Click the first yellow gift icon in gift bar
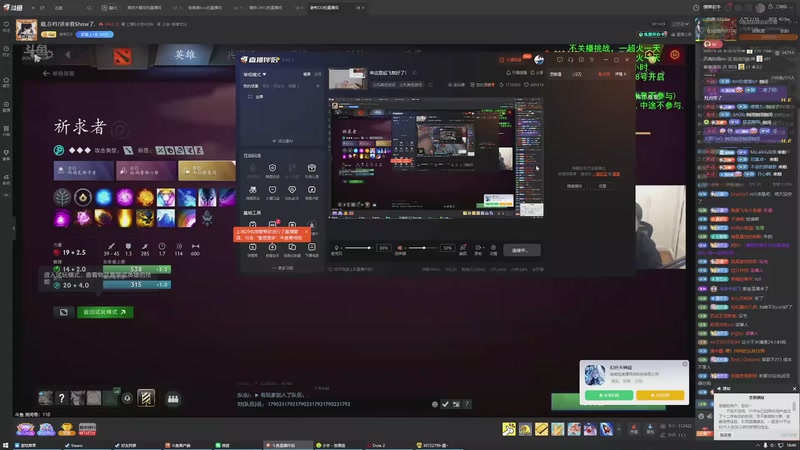Viewport: 800px width, 450px height. coord(509,429)
